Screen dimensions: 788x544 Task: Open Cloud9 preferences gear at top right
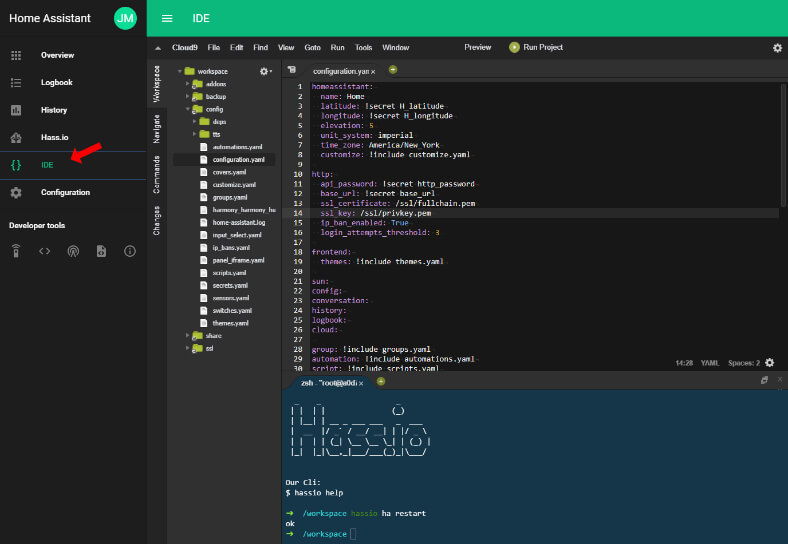click(777, 48)
